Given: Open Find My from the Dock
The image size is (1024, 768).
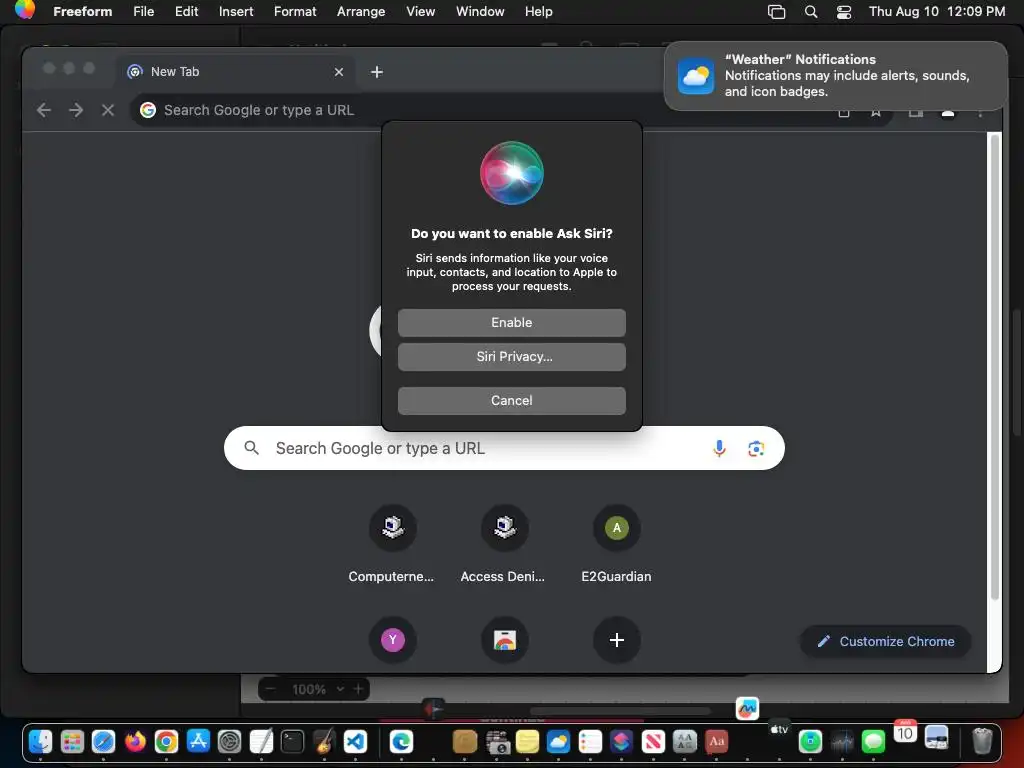Looking at the screenshot, I should [810, 741].
